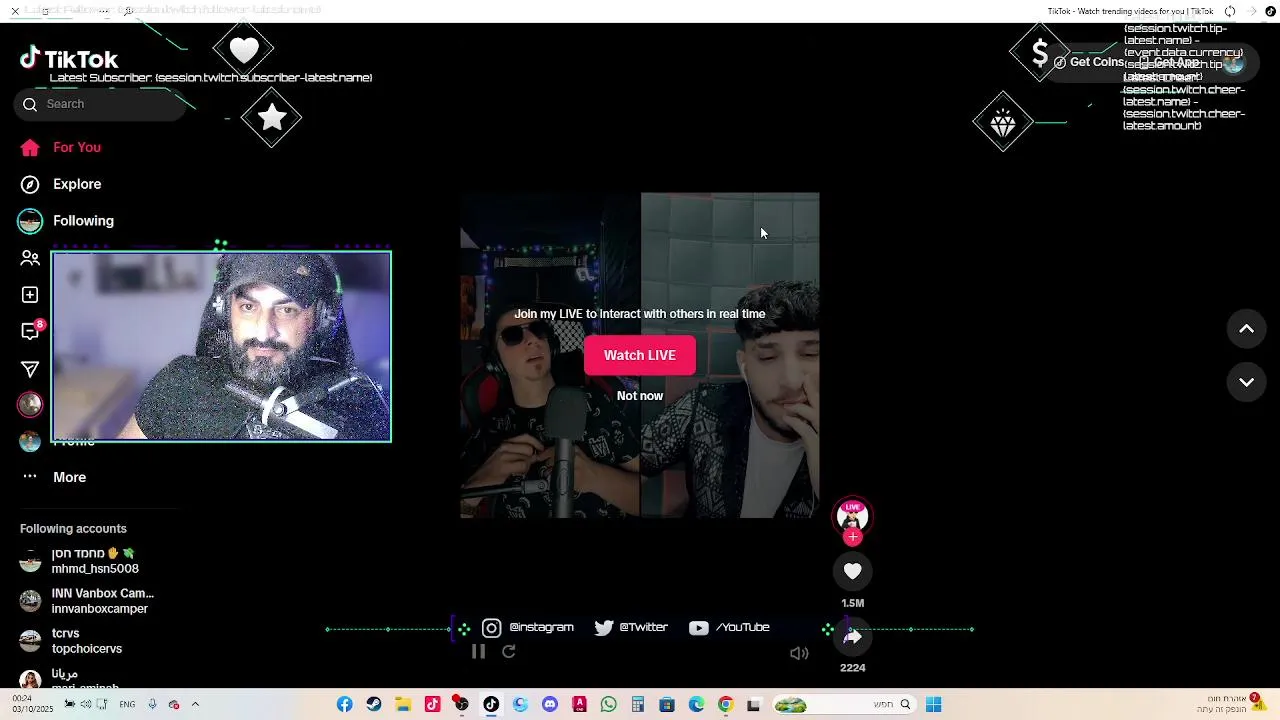Mute the video volume icon
This screenshot has height=720, width=1280.
[799, 653]
